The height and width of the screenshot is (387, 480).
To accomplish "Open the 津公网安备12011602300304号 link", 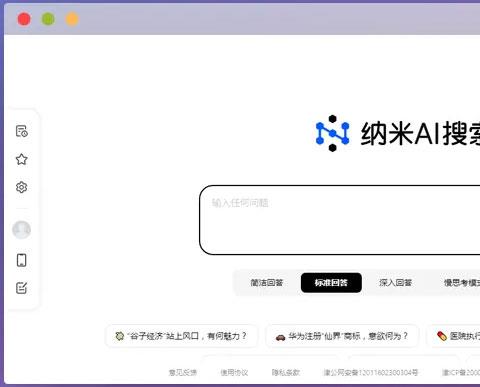I will click(371, 373).
